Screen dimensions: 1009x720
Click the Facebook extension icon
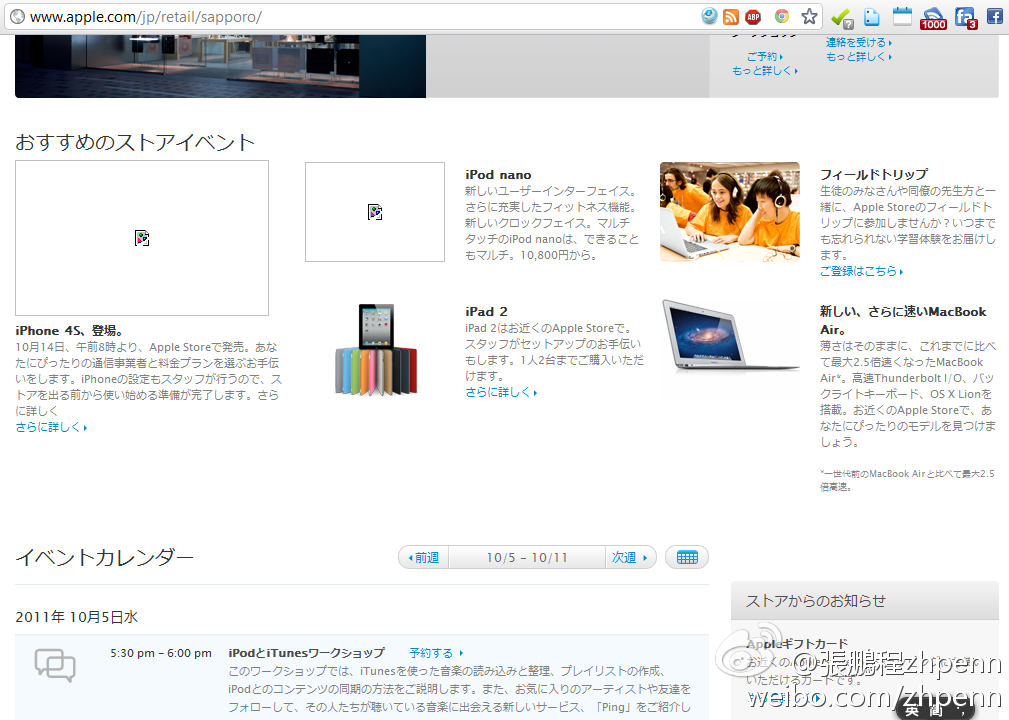point(995,17)
